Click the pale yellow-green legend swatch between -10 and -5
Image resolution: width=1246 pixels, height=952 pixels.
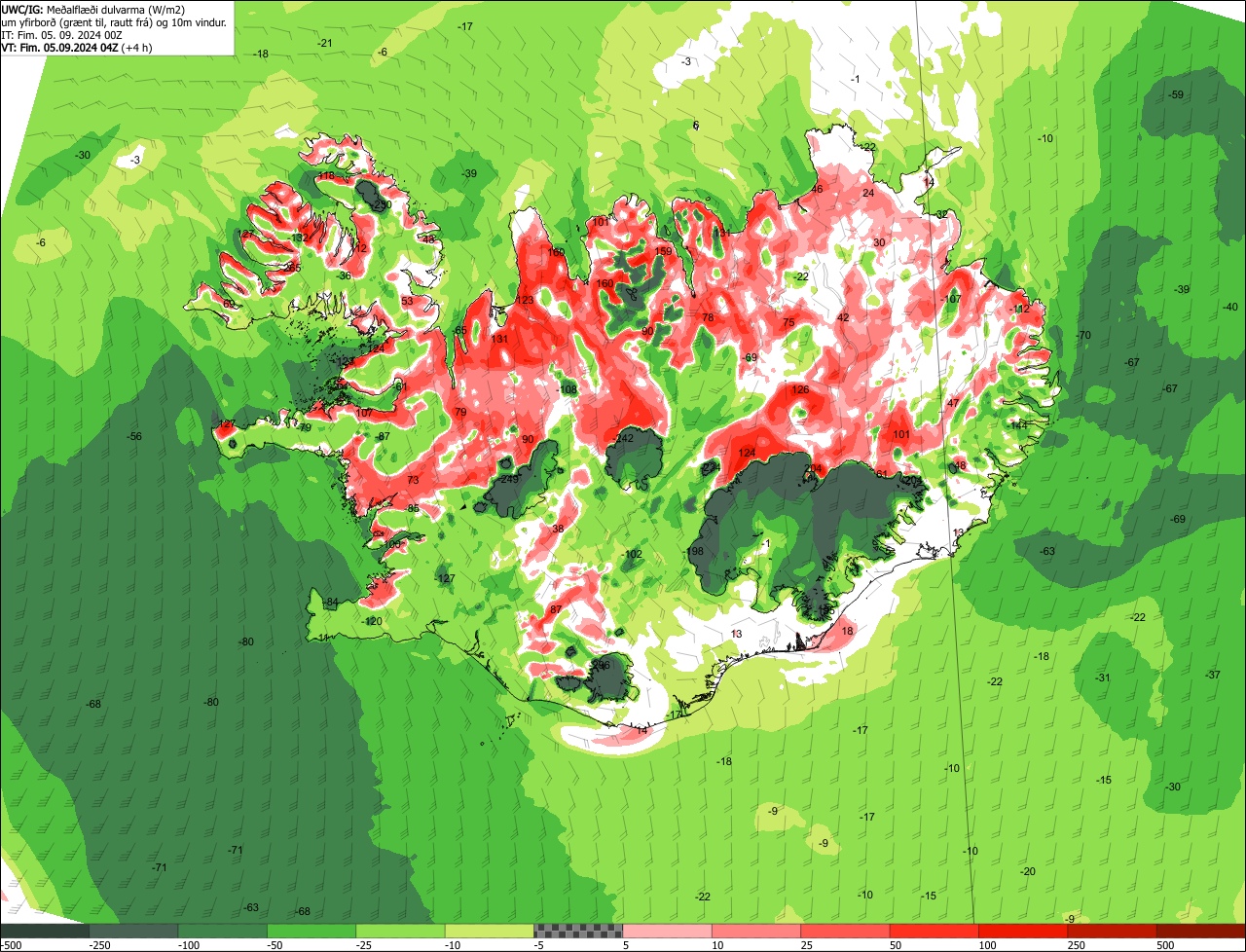coord(489,931)
